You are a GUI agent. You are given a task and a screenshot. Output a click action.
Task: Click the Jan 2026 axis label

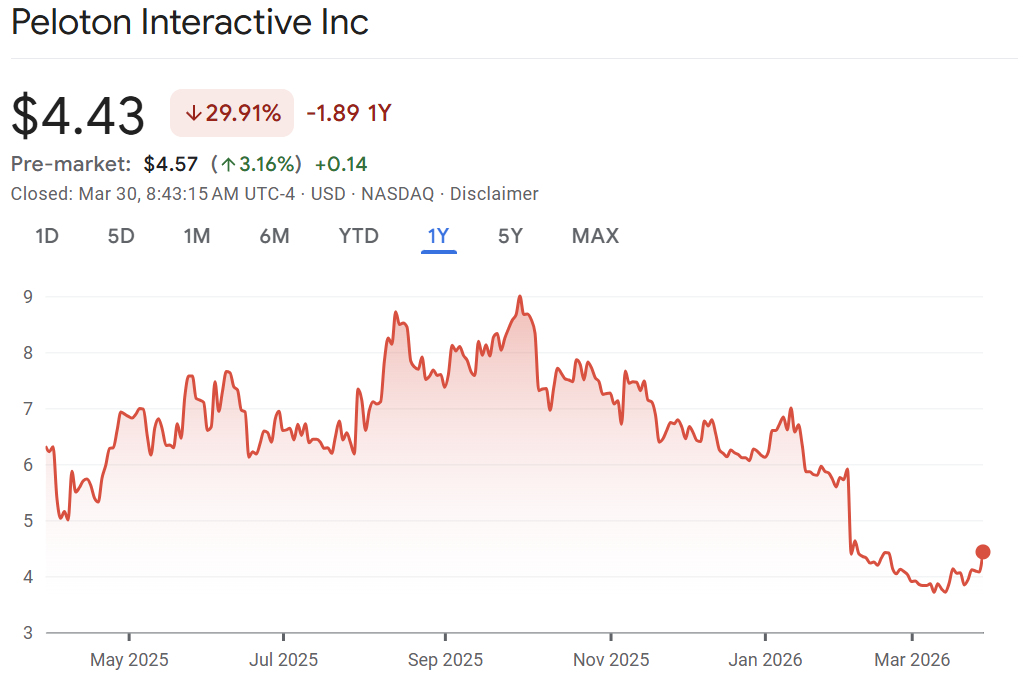(765, 660)
